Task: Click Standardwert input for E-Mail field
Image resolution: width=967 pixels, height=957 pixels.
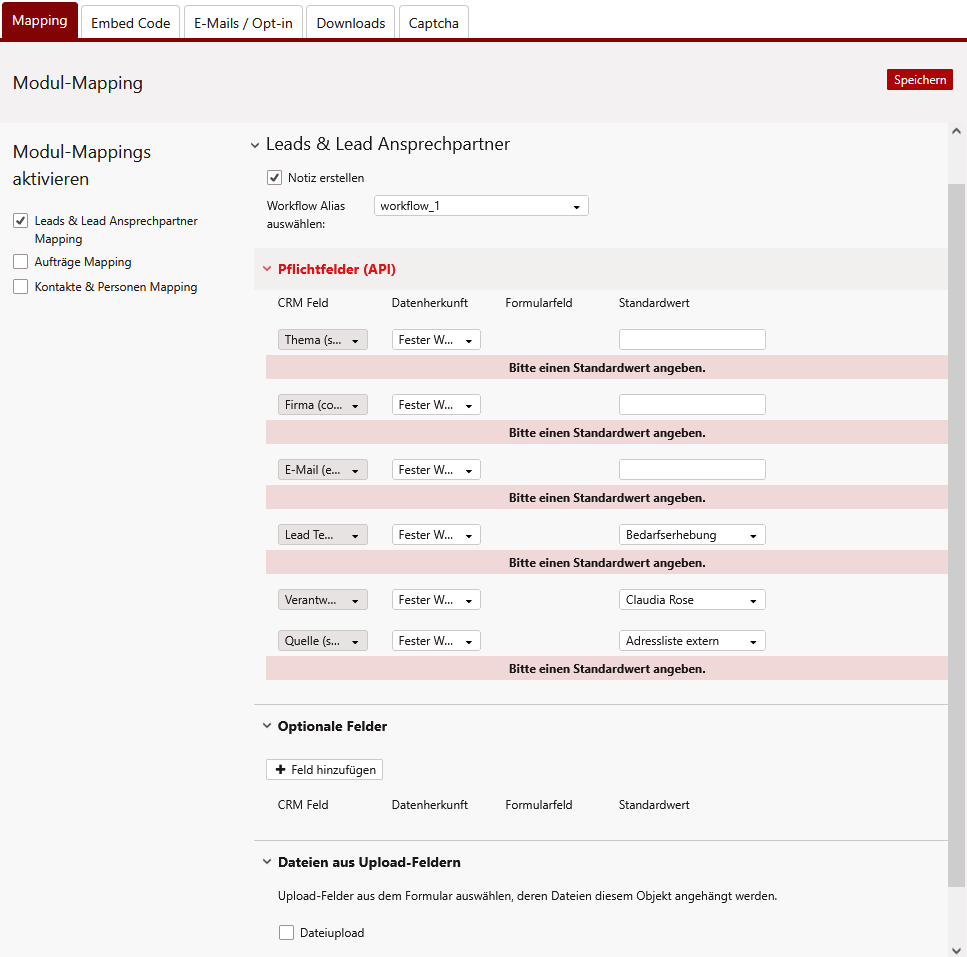Action: click(692, 470)
